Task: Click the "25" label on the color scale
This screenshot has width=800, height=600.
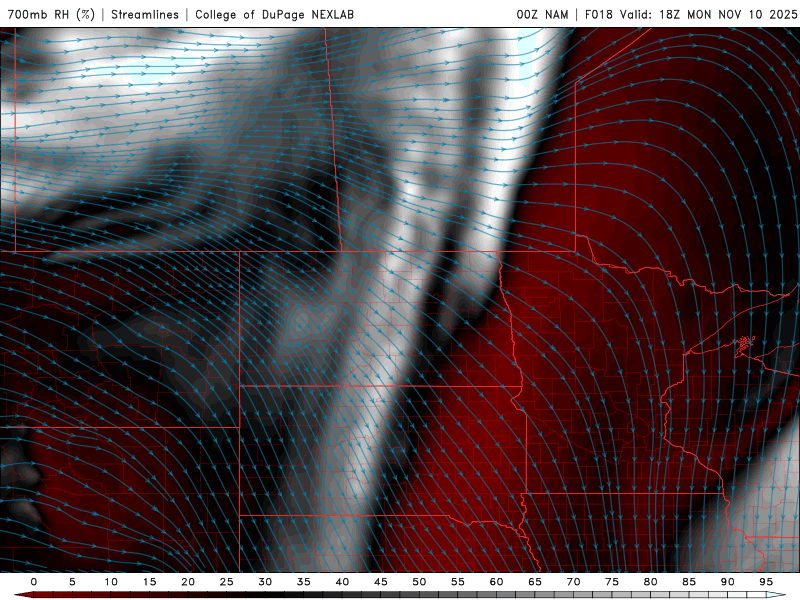Action: [x=227, y=582]
